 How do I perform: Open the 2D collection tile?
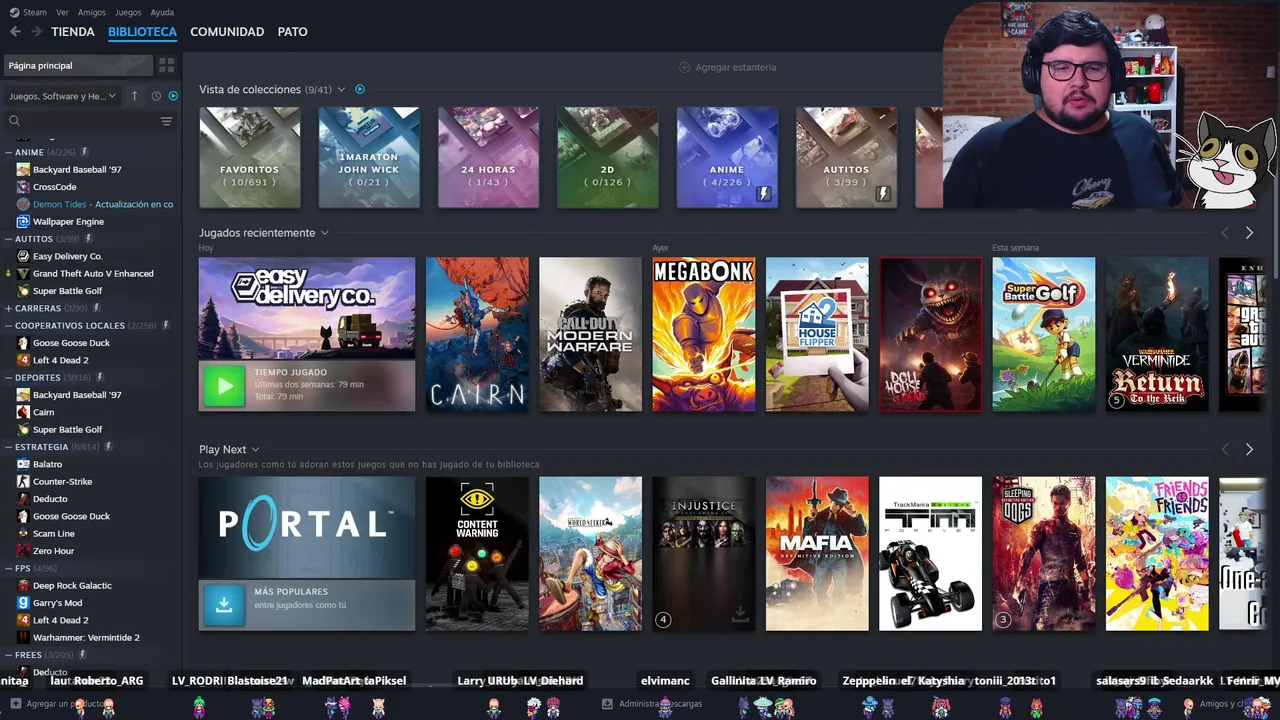click(x=607, y=157)
